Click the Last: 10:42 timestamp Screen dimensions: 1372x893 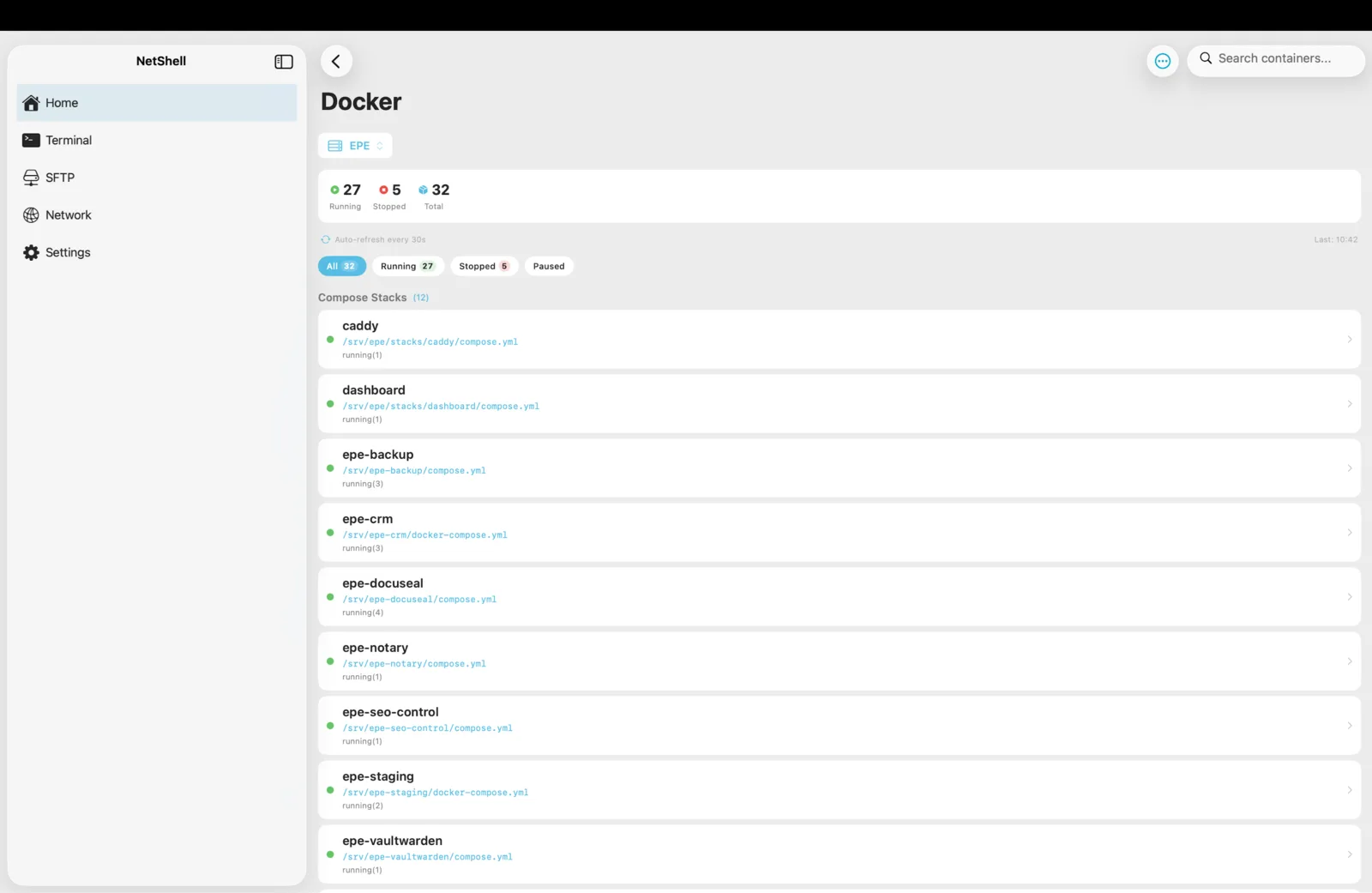1336,239
